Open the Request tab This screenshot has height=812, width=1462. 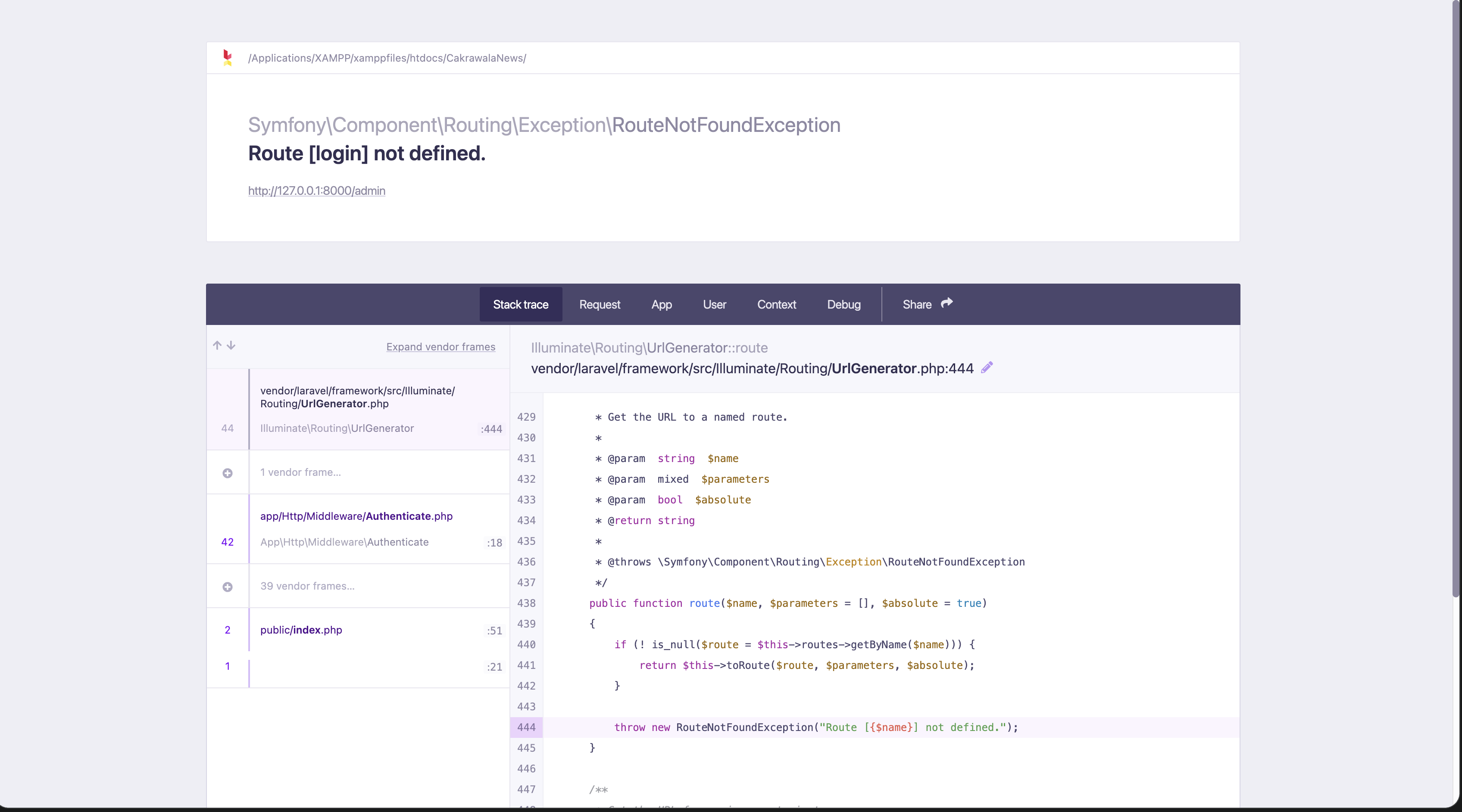pos(600,305)
